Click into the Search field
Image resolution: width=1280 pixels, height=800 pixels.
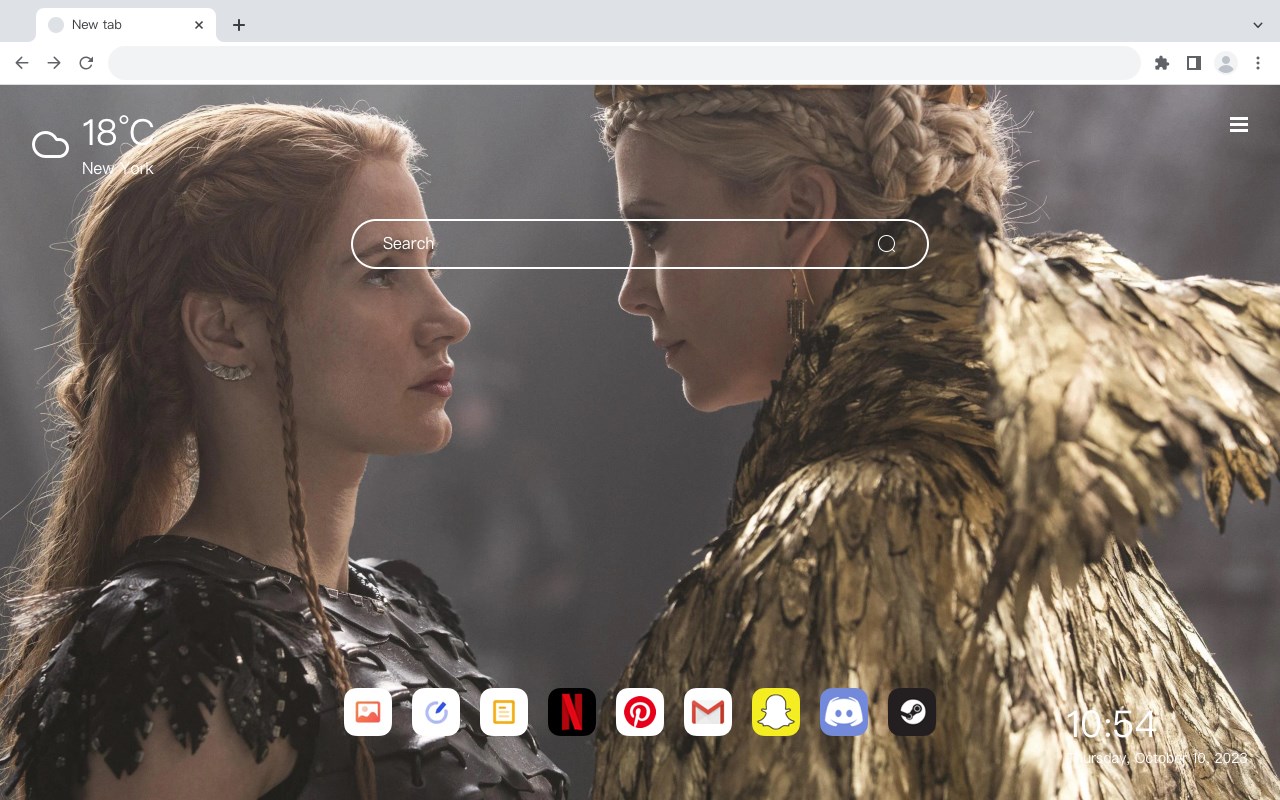coord(640,244)
